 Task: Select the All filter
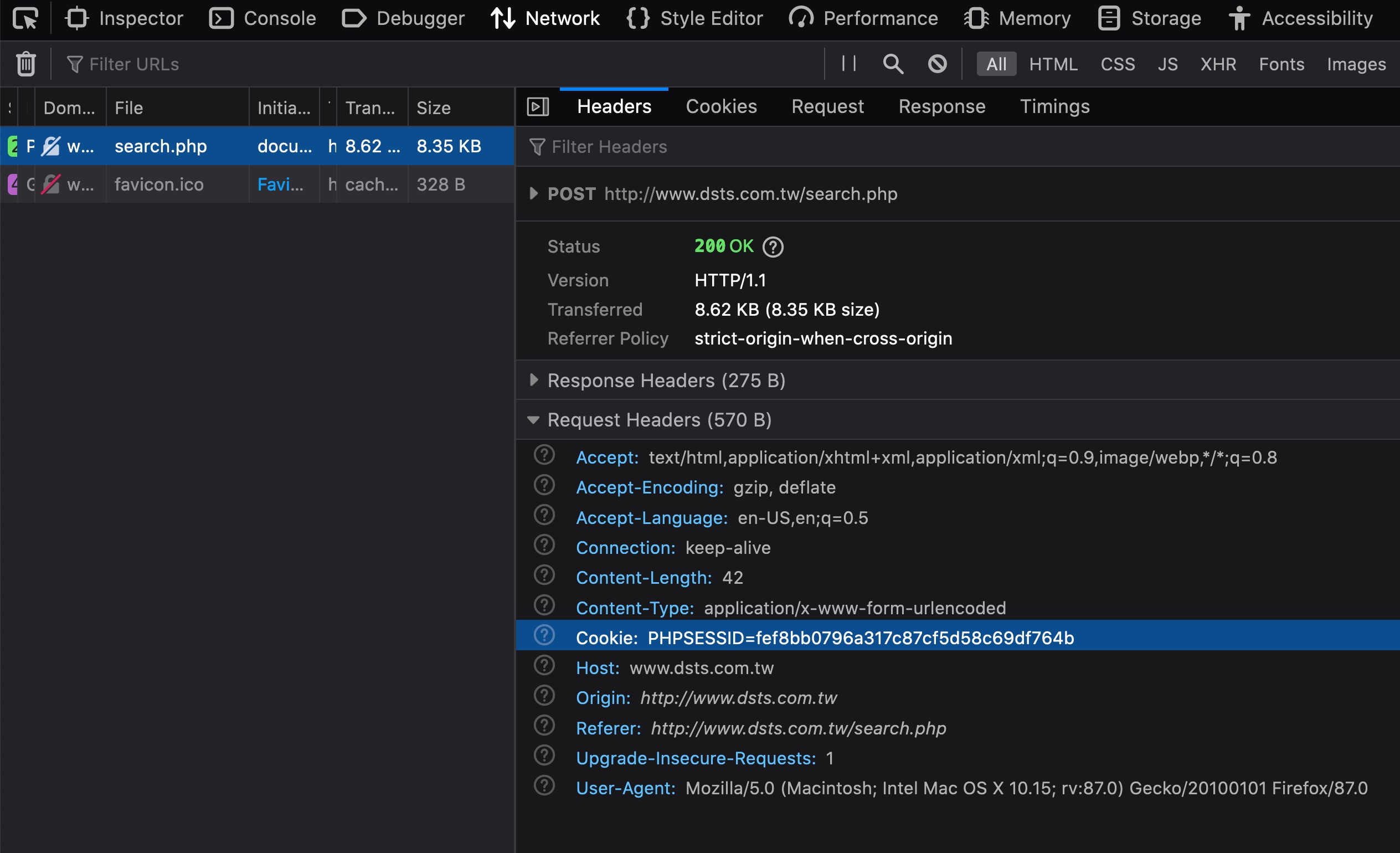click(996, 64)
